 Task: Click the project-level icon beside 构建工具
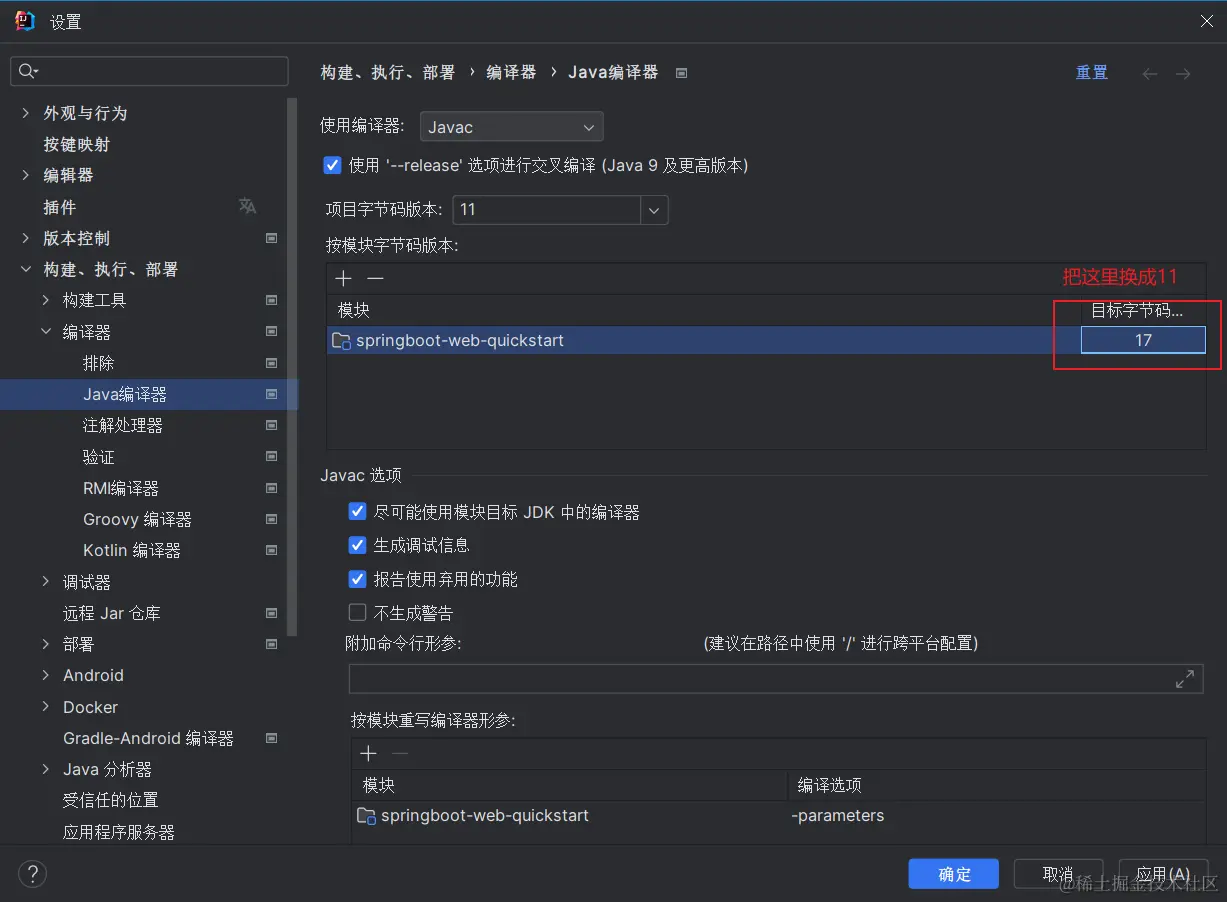coord(271,300)
